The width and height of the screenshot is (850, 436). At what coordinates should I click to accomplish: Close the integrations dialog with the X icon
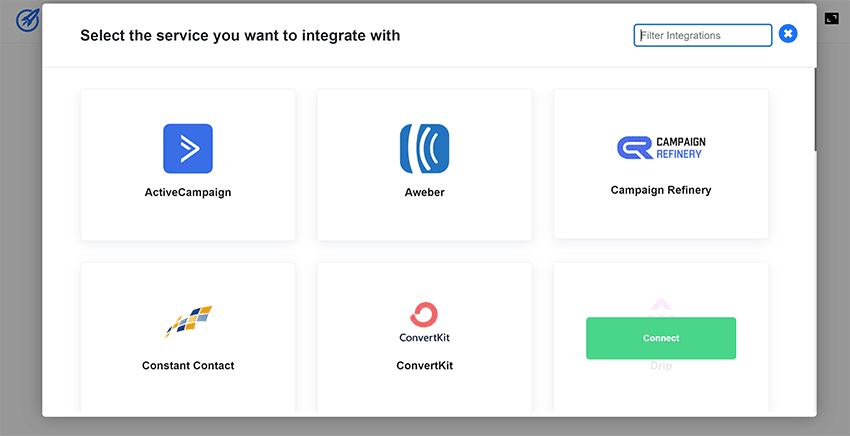coord(788,34)
